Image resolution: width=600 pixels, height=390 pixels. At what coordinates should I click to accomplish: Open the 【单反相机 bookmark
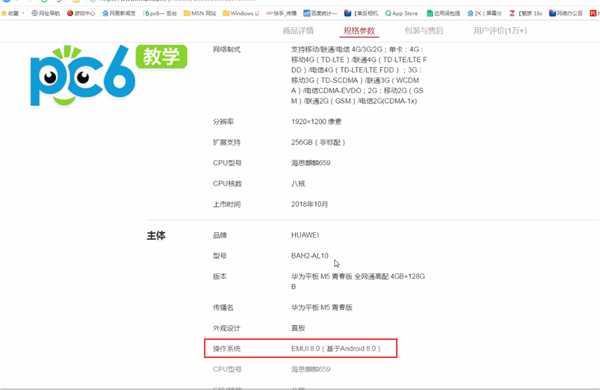pyautogui.click(x=361, y=13)
